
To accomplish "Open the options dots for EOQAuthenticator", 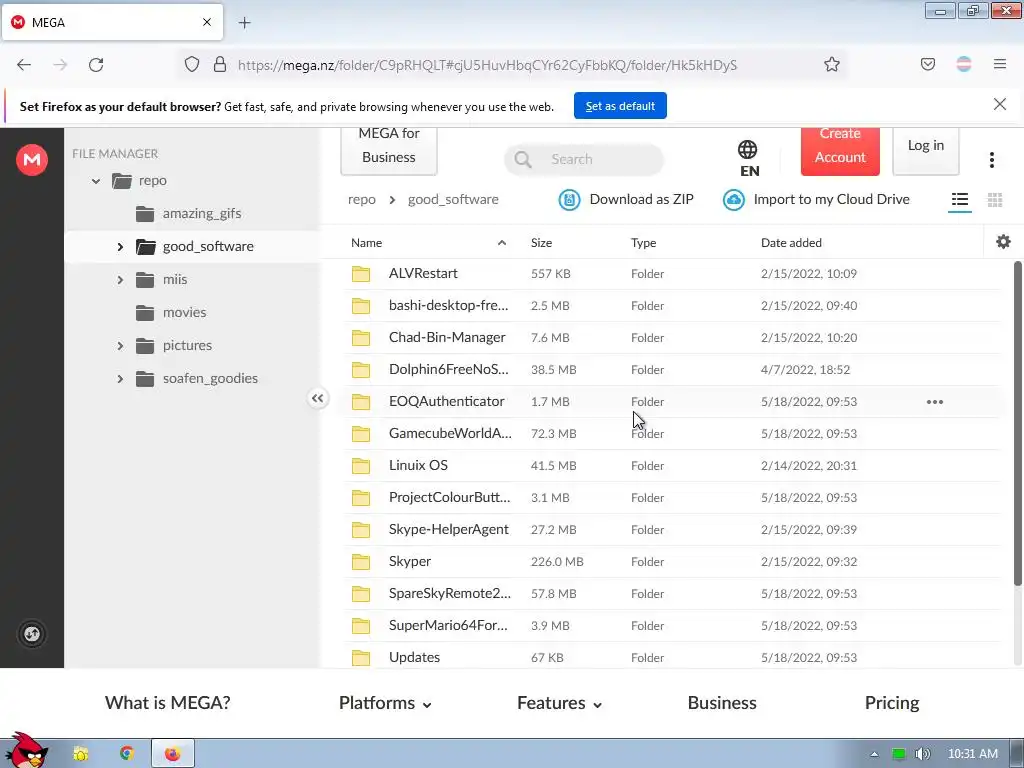I will pyautogui.click(x=935, y=402).
